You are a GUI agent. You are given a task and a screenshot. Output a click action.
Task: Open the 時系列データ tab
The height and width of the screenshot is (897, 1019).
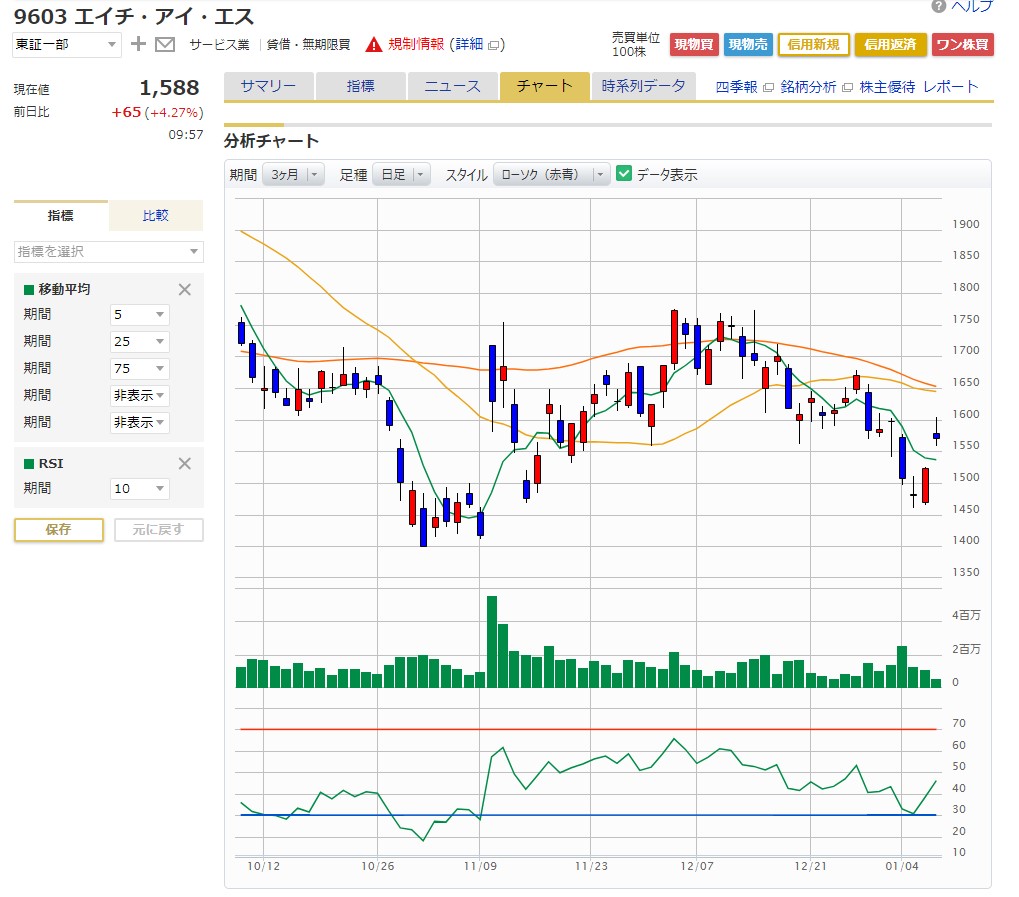(643, 86)
